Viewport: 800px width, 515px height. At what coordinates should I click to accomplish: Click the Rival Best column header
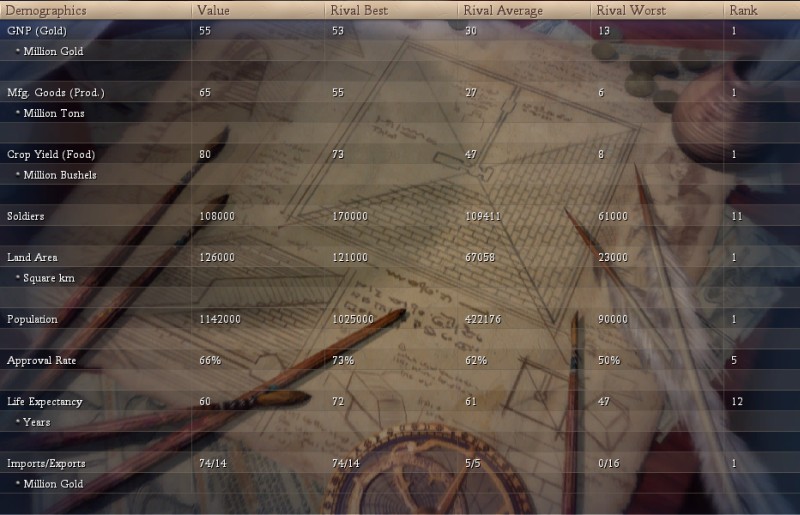358,10
